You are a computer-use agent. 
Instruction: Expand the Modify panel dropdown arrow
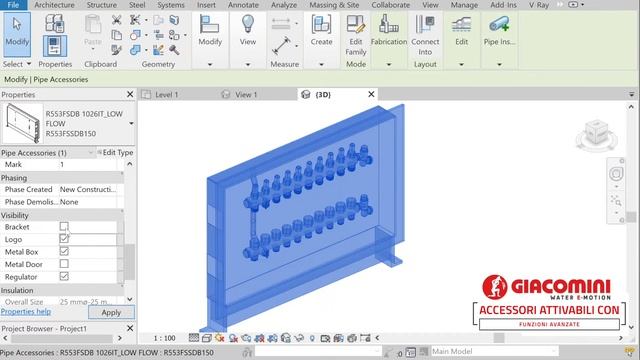[x=210, y=64]
